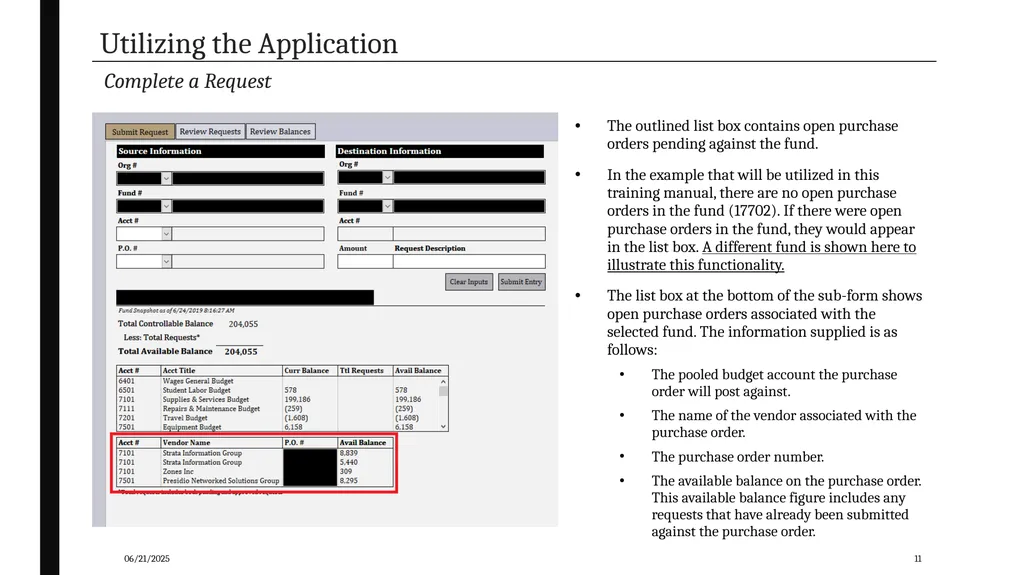Expand the Destination Org # dropdown
Image resolution: width=1024 pixels, height=575 pixels.
coord(387,178)
